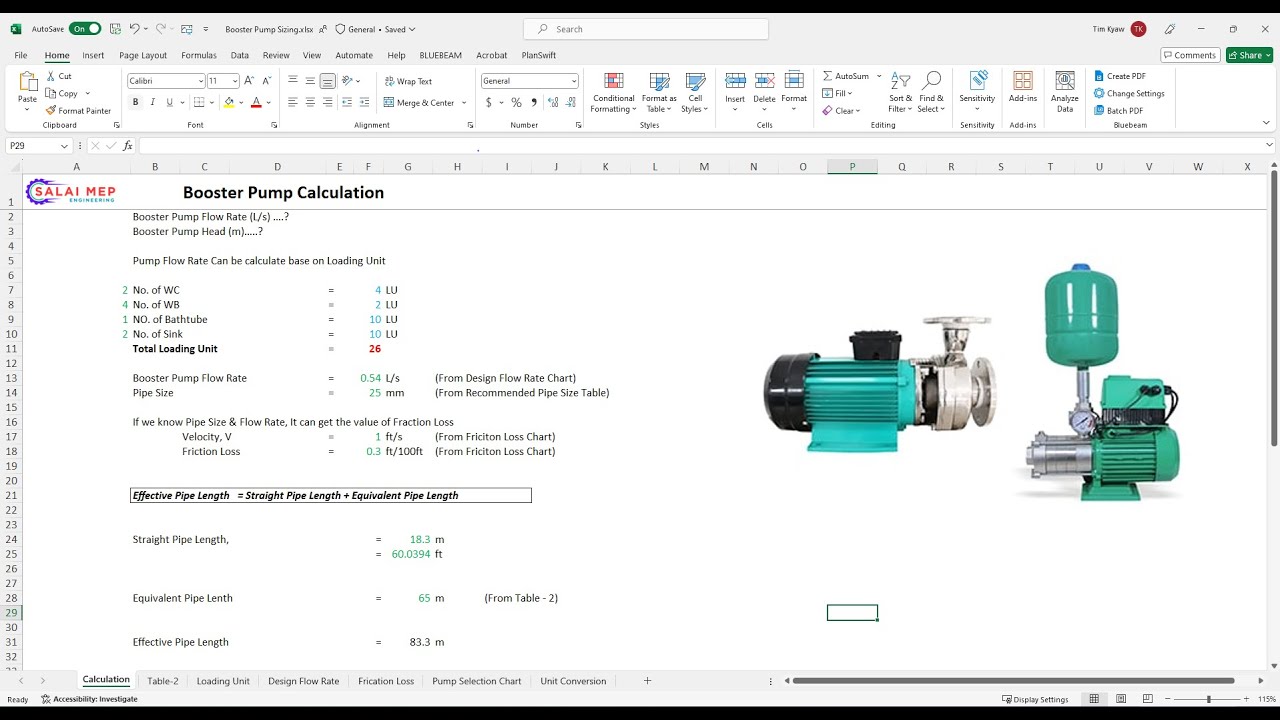Open Find & Select
The image size is (1280, 720).
931,92
